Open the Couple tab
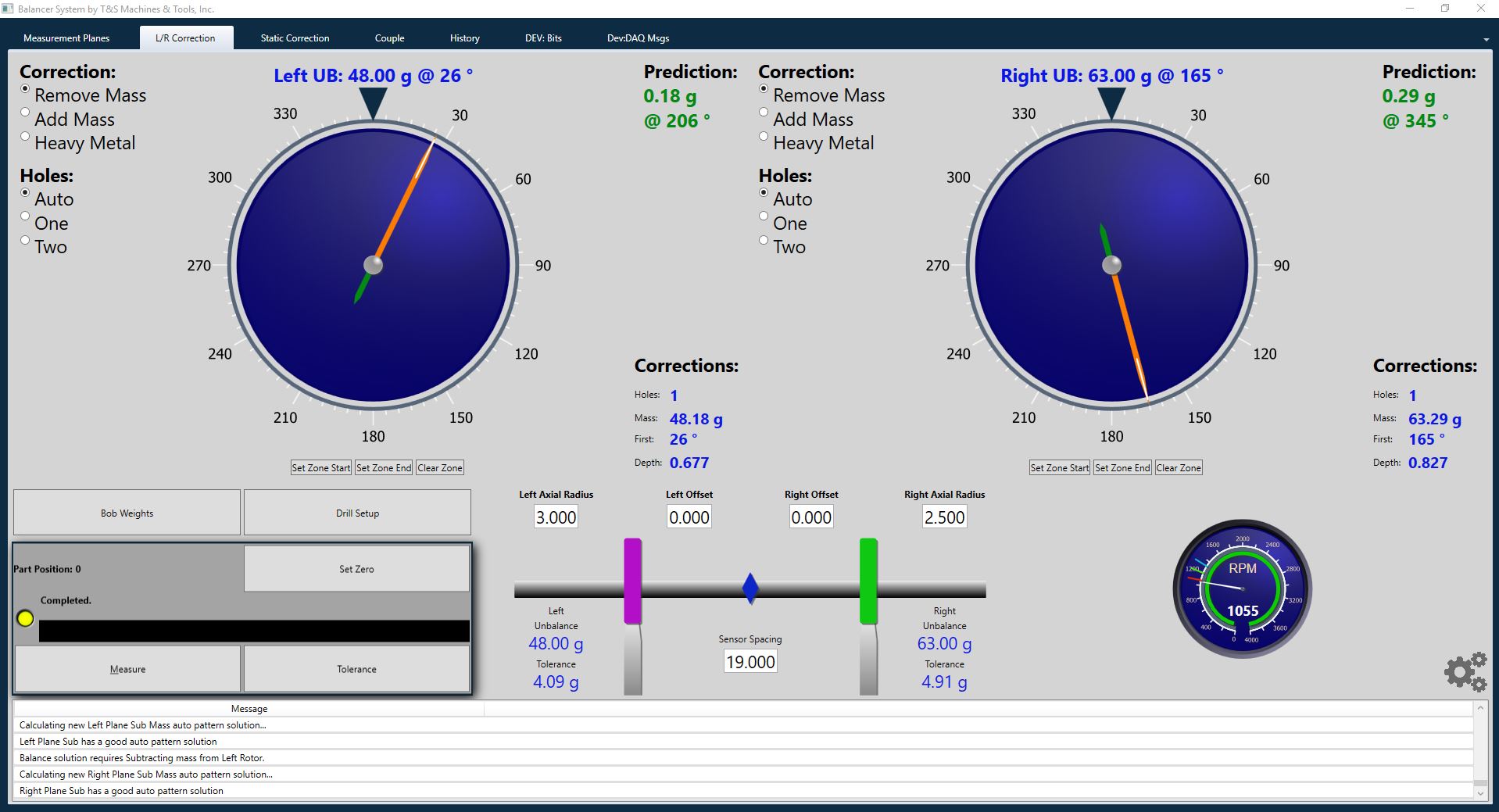 [x=389, y=38]
